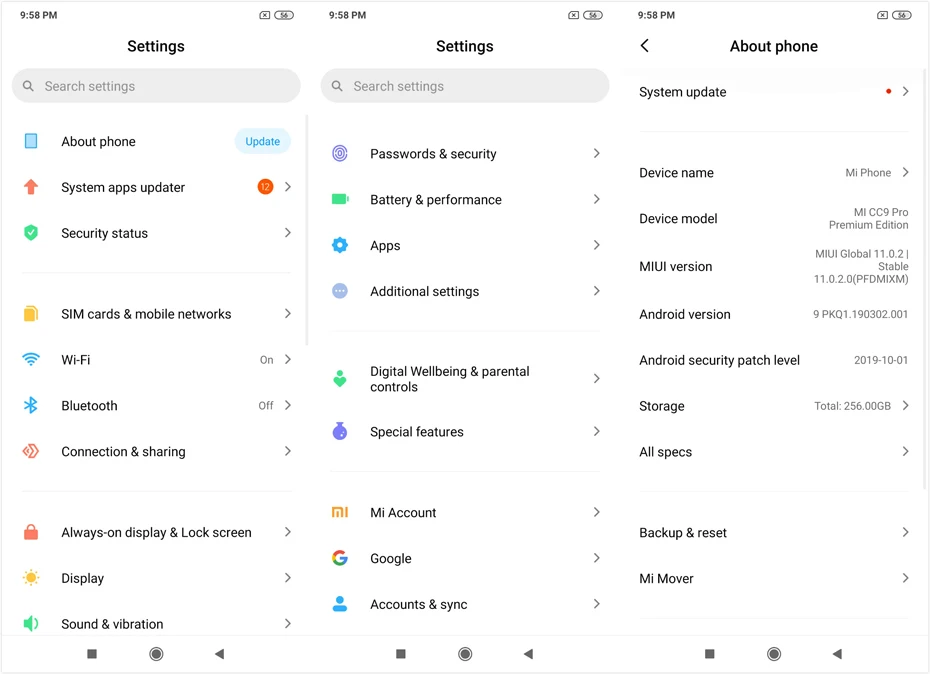Viewport: 930px width, 674px height.
Task: Tap the Security status shield icon
Action: click(x=31, y=233)
